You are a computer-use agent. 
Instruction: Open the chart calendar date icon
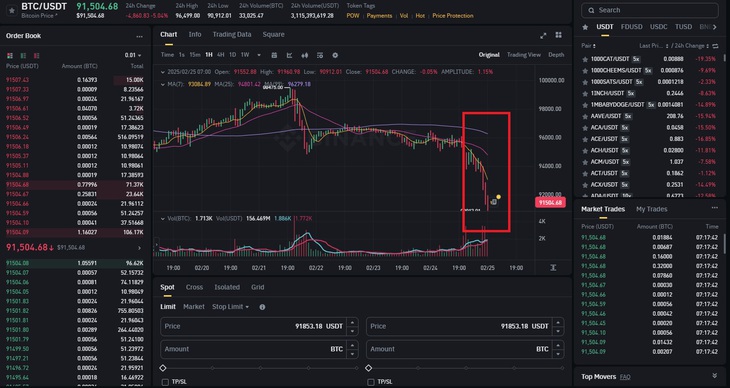pyautogui.click(x=274, y=55)
